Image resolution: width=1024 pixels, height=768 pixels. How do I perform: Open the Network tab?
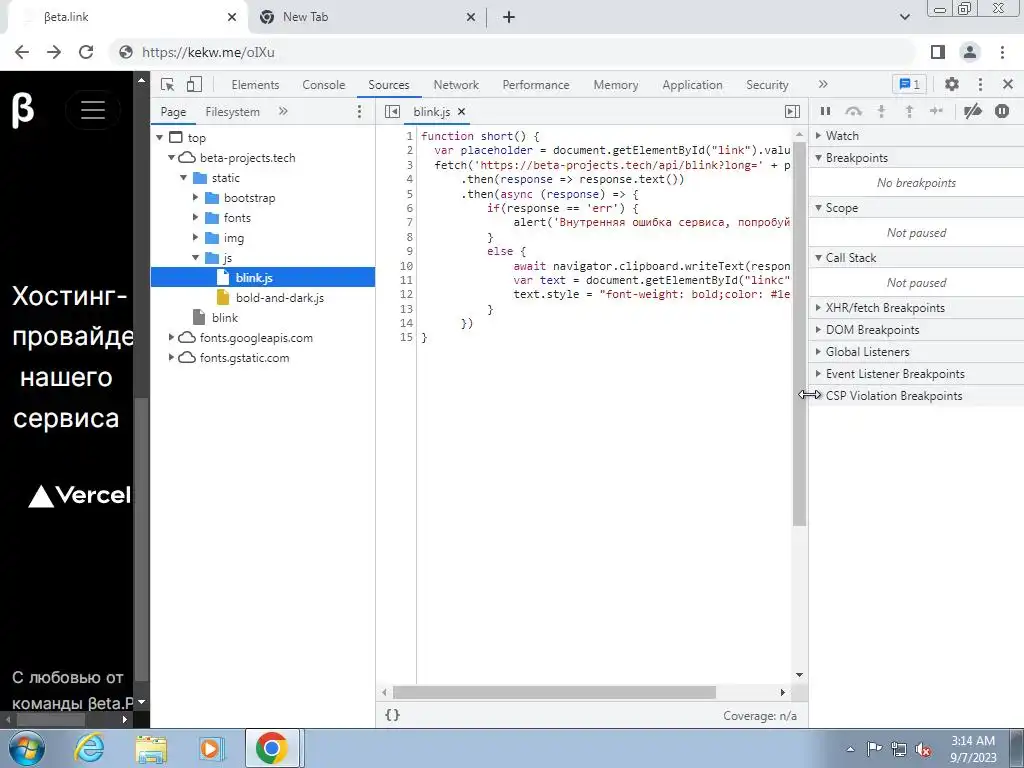(456, 85)
